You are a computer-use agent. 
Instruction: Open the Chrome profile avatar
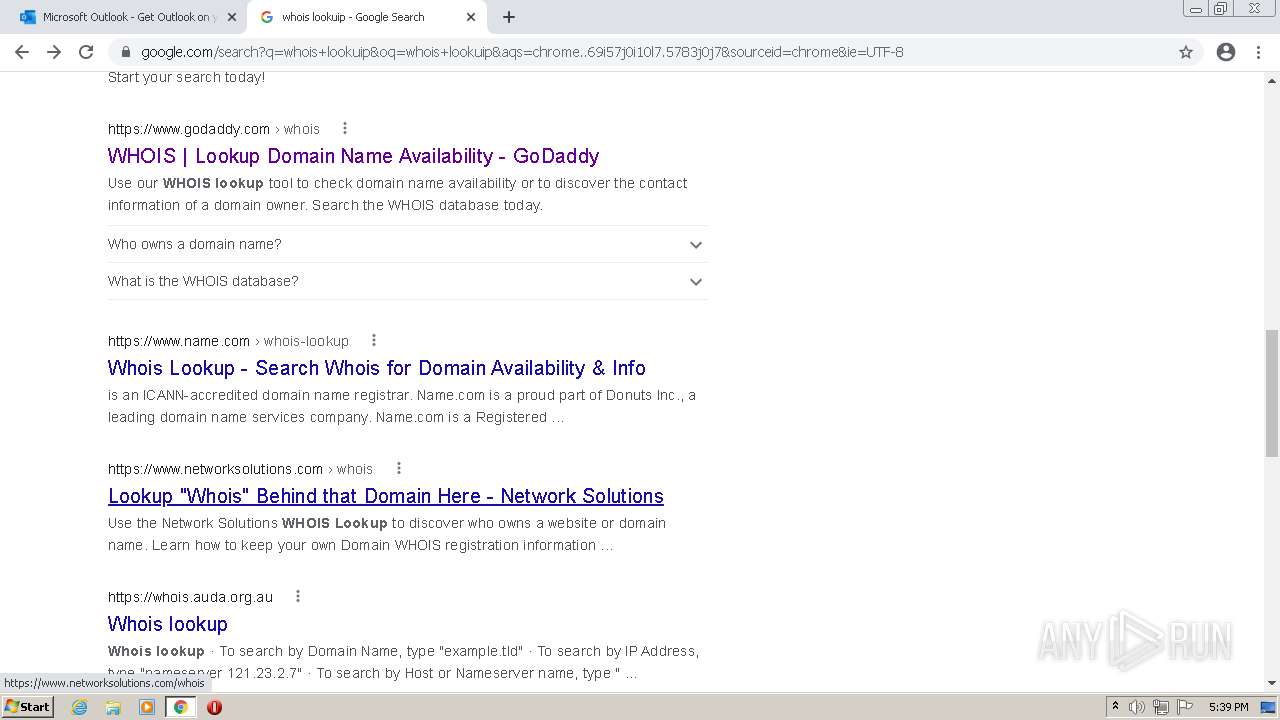1226,52
